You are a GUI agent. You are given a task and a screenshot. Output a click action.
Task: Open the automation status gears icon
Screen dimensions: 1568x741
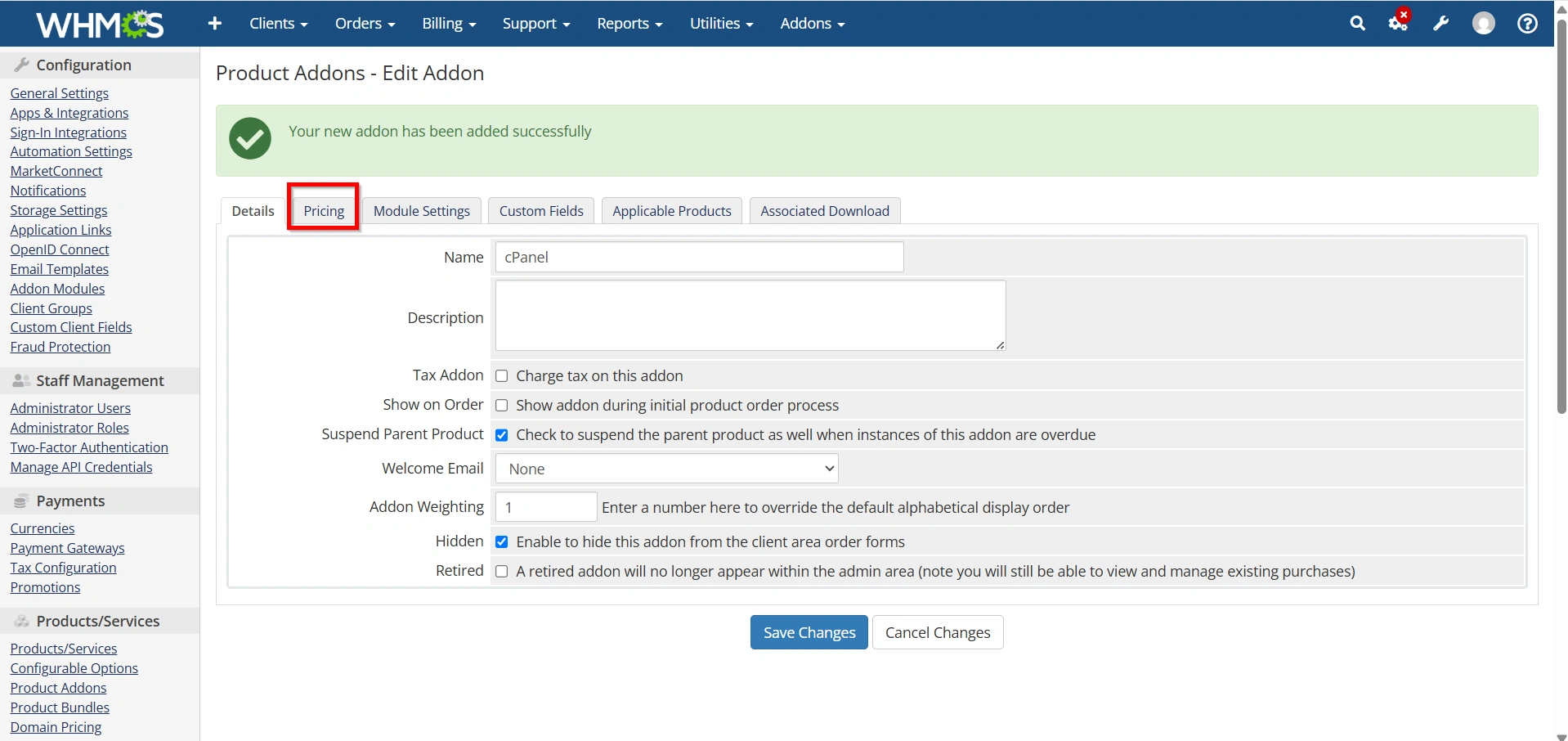[1399, 22]
